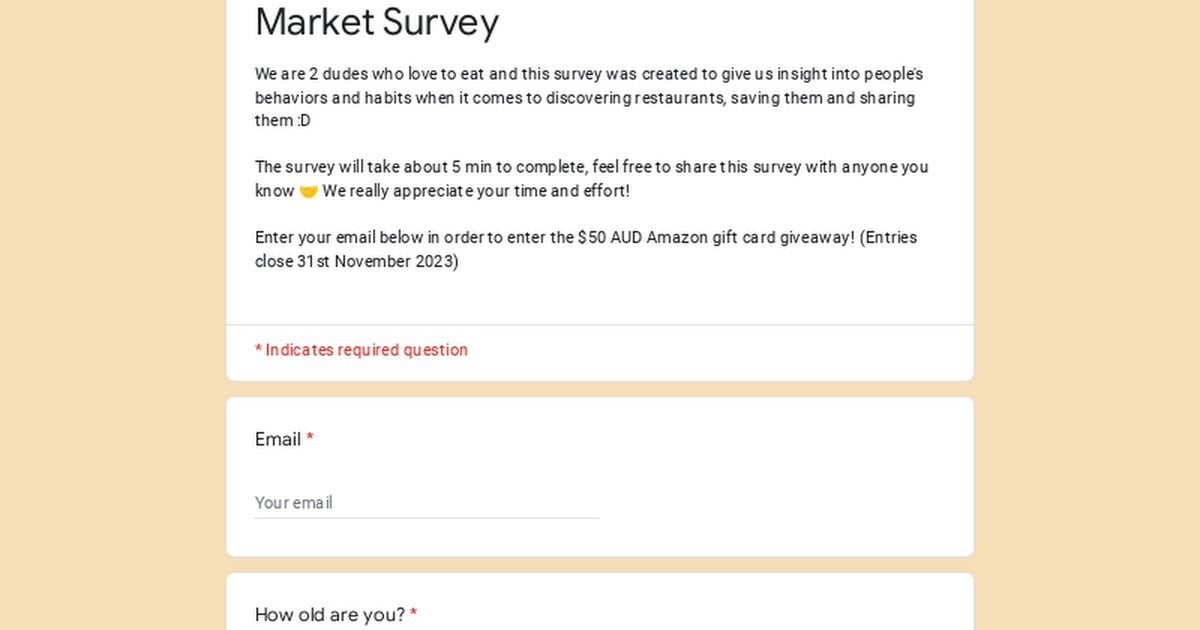This screenshot has height=630, width=1200.
Task: Click the handshake emoji in the description
Action: (x=308, y=191)
